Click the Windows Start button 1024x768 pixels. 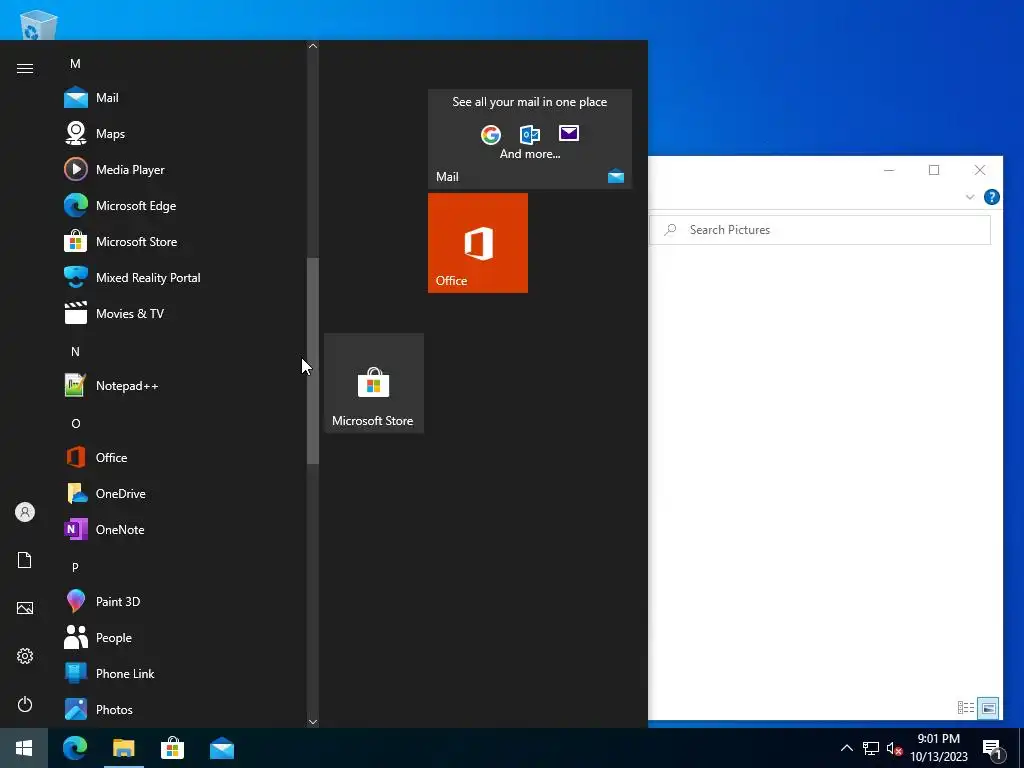tap(24, 748)
